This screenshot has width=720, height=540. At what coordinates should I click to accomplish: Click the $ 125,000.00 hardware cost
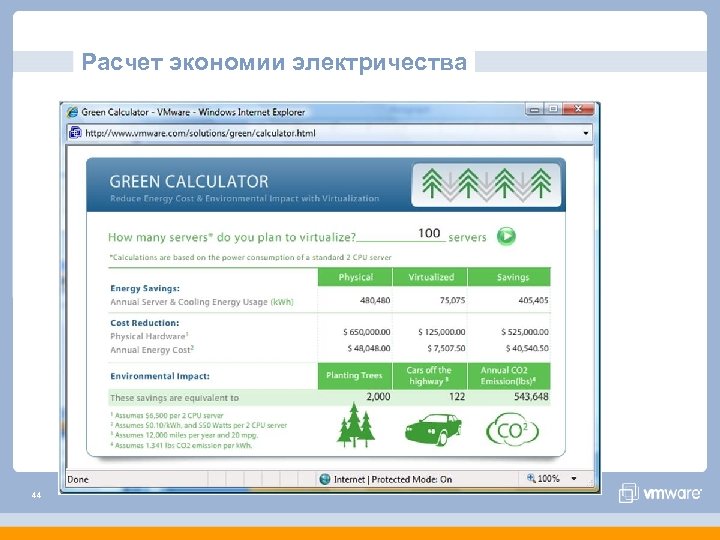pos(441,332)
